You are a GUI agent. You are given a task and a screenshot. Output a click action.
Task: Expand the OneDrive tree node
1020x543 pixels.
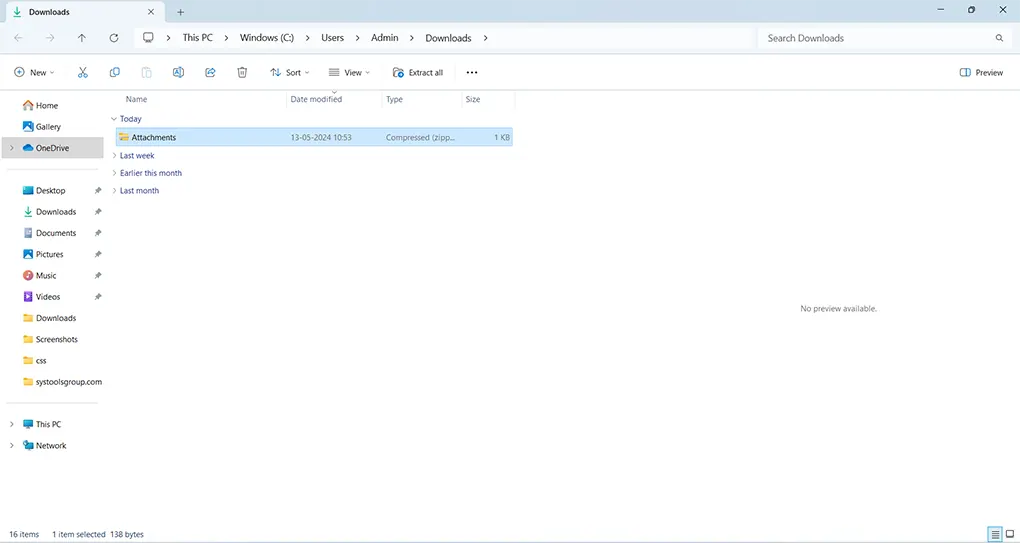click(12, 148)
